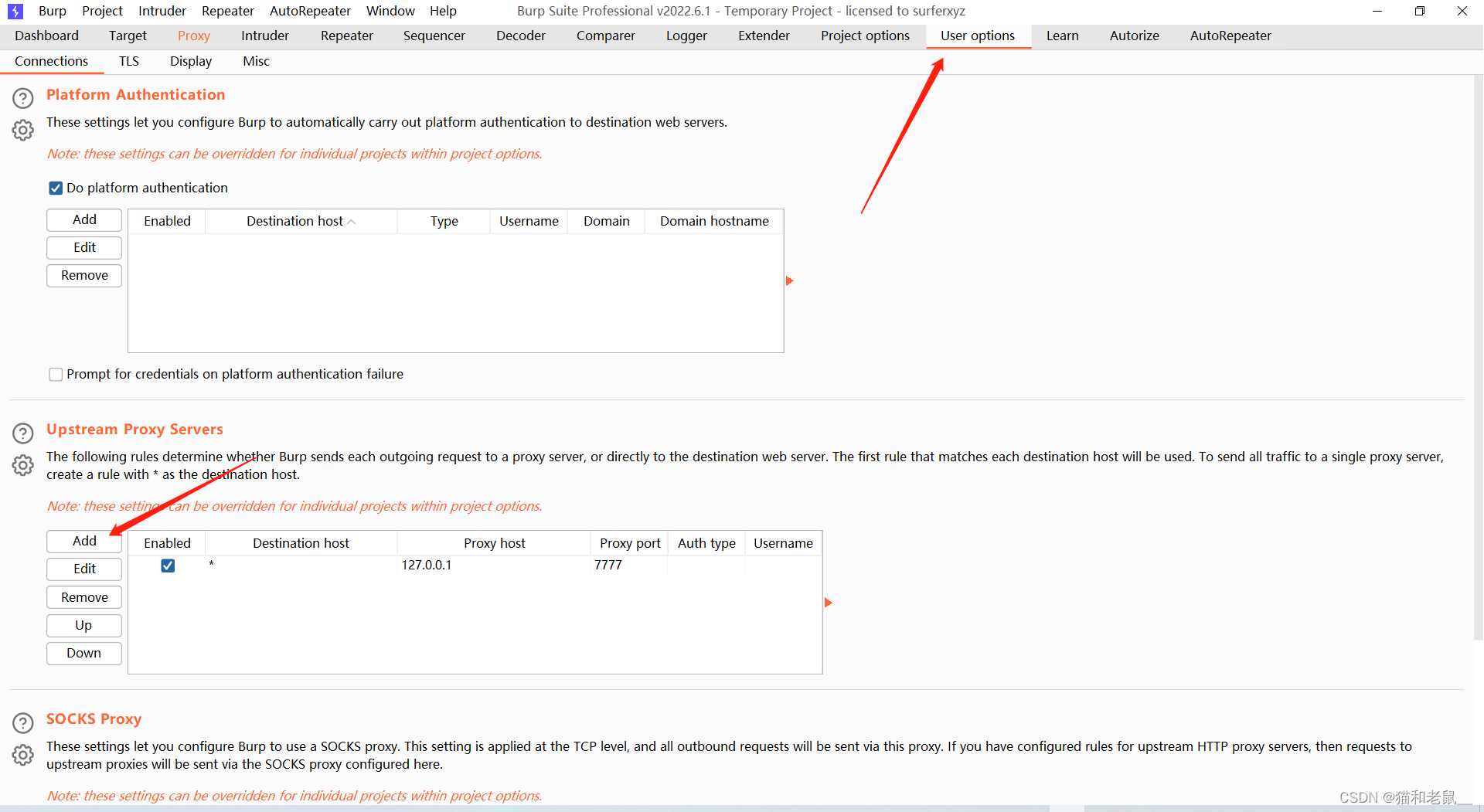
Task: Switch to the Dashboard tab
Action: (46, 36)
